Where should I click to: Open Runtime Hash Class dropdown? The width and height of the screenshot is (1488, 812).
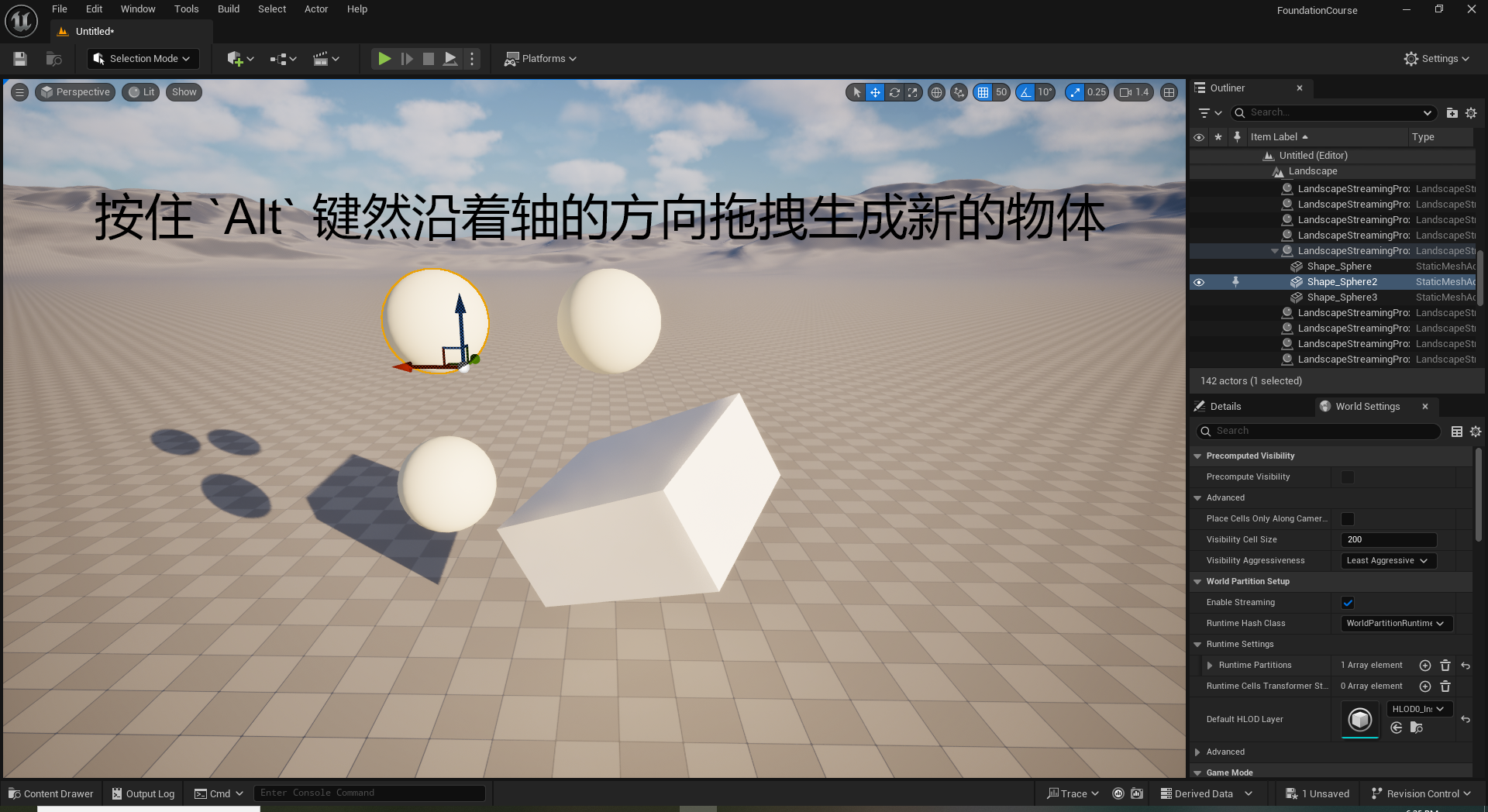[1397, 624]
